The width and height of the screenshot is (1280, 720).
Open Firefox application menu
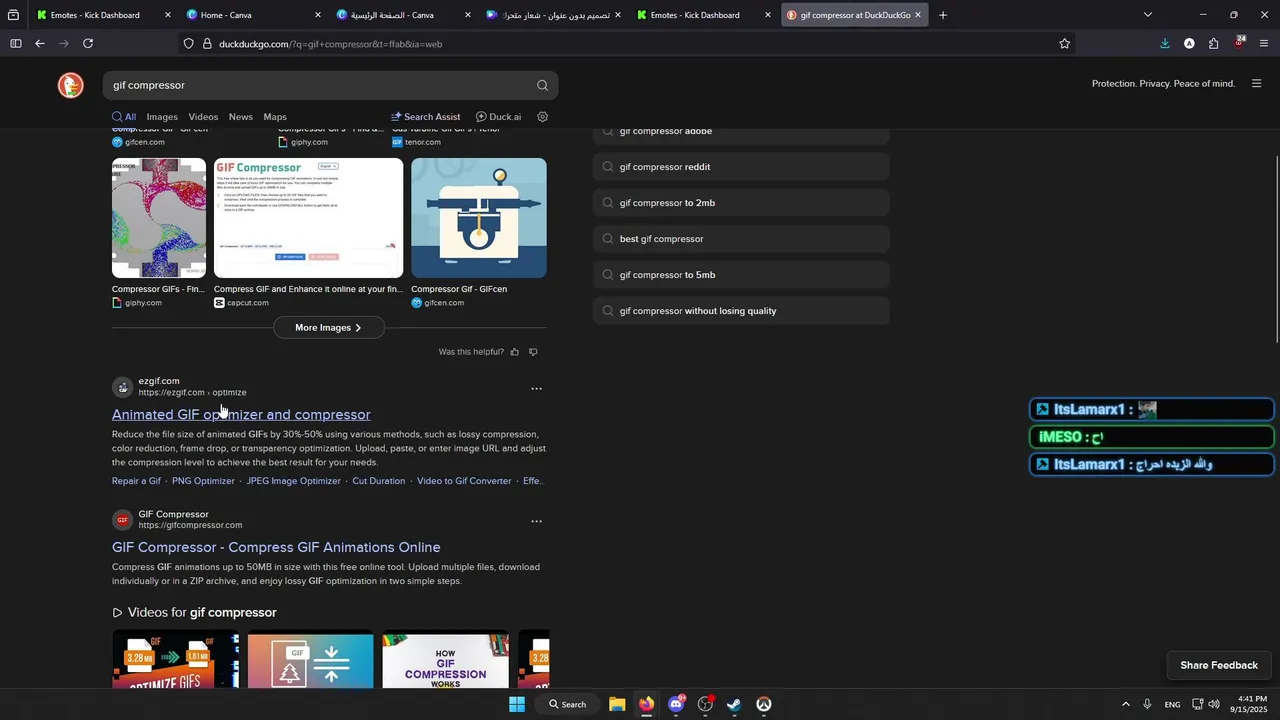(x=1264, y=44)
